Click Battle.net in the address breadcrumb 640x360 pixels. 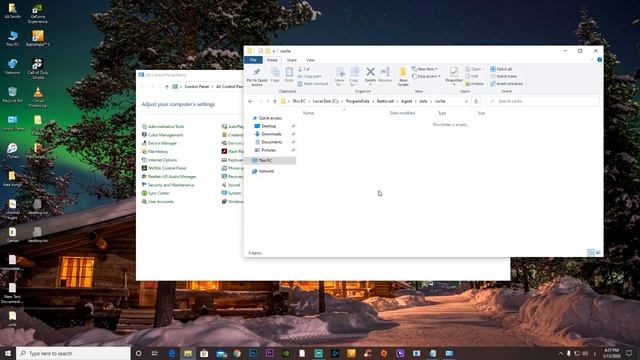(385, 101)
